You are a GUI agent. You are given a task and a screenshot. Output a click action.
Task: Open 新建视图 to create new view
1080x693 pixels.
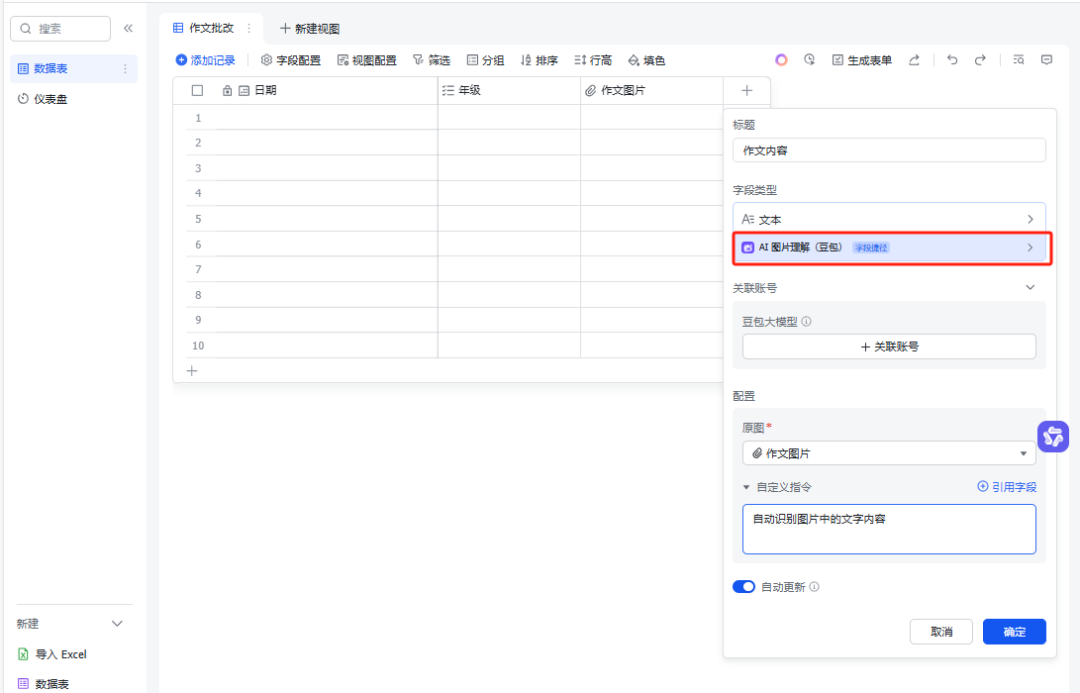310,28
